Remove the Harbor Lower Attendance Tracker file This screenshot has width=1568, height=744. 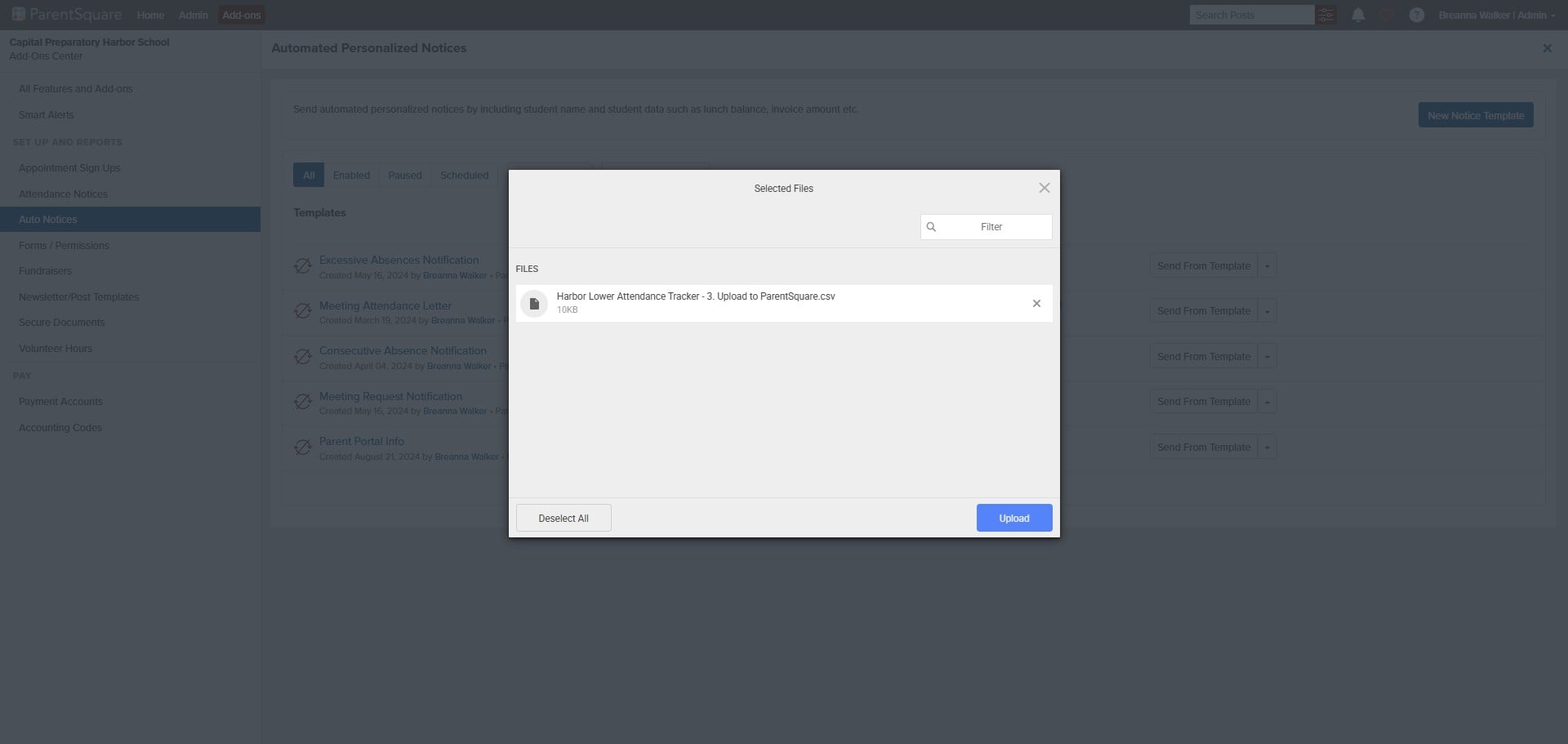pos(1036,304)
